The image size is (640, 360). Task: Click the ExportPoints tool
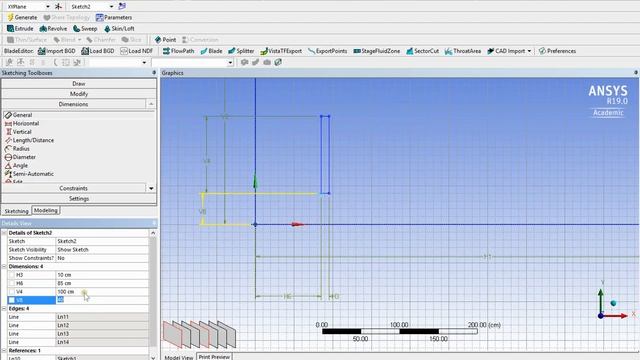(327, 51)
